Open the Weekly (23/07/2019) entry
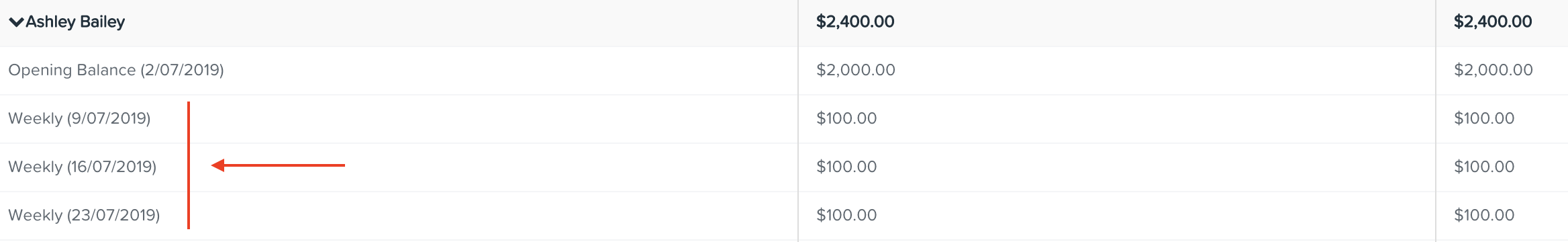The width and height of the screenshot is (1568, 242). [84, 215]
